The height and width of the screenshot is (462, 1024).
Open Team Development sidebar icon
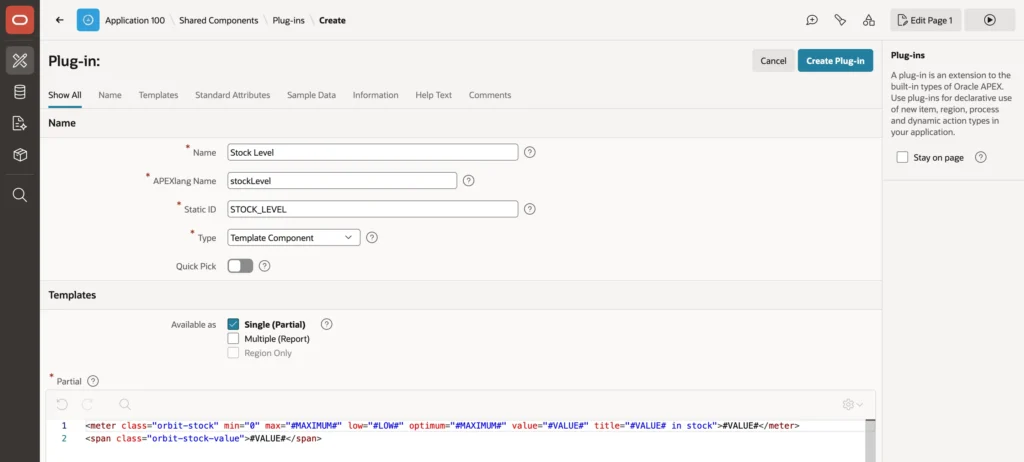click(x=20, y=124)
